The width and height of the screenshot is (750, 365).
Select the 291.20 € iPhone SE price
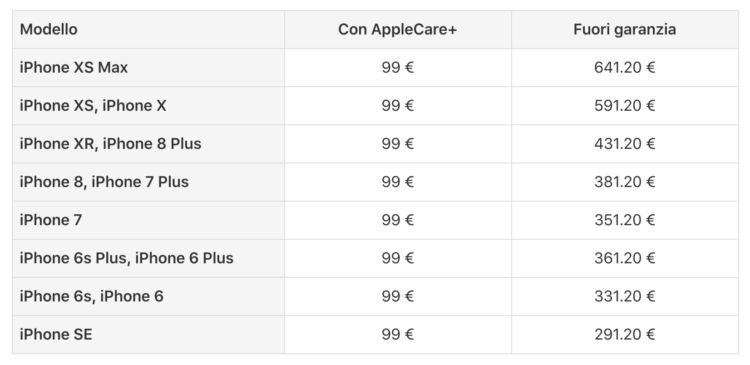tap(625, 334)
